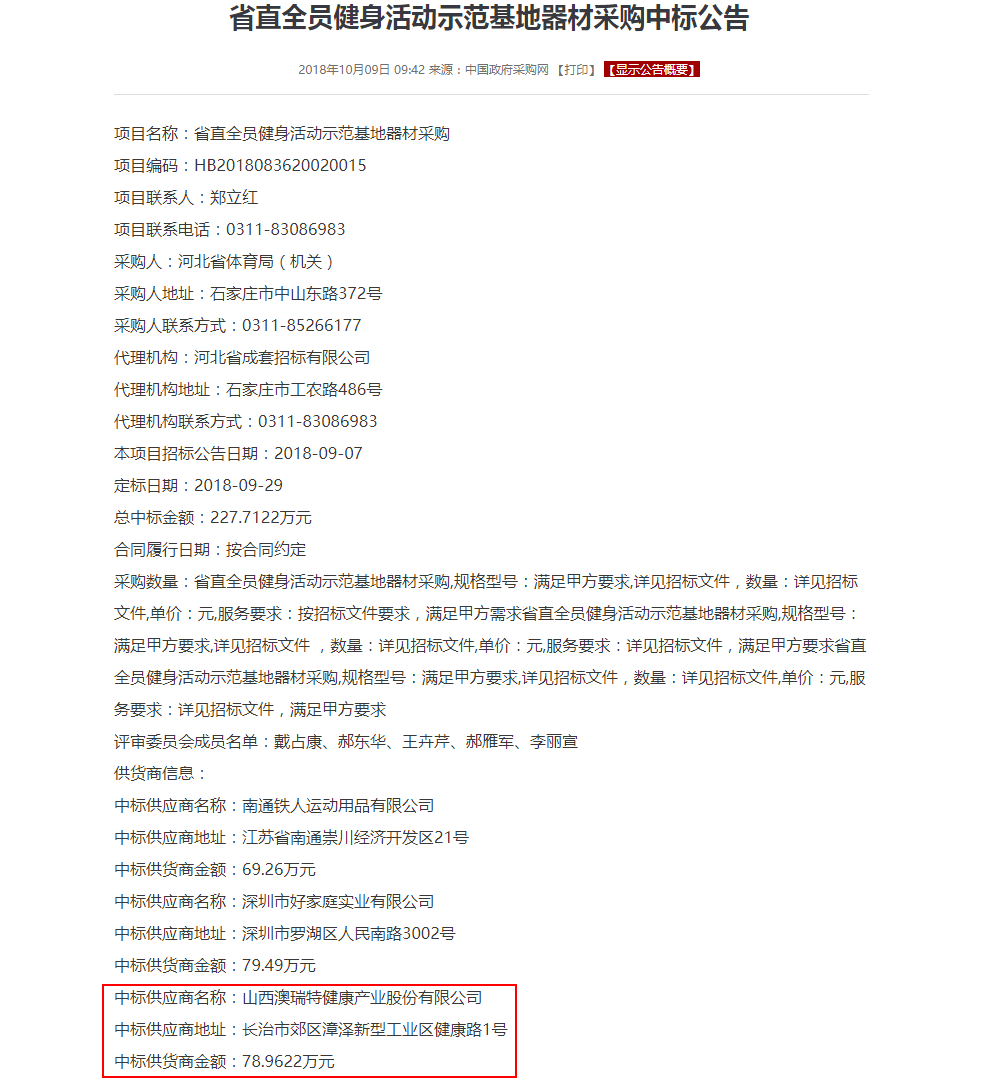This screenshot has height=1078, width=998.
Task: Click the 打印 print link
Action: tap(576, 69)
